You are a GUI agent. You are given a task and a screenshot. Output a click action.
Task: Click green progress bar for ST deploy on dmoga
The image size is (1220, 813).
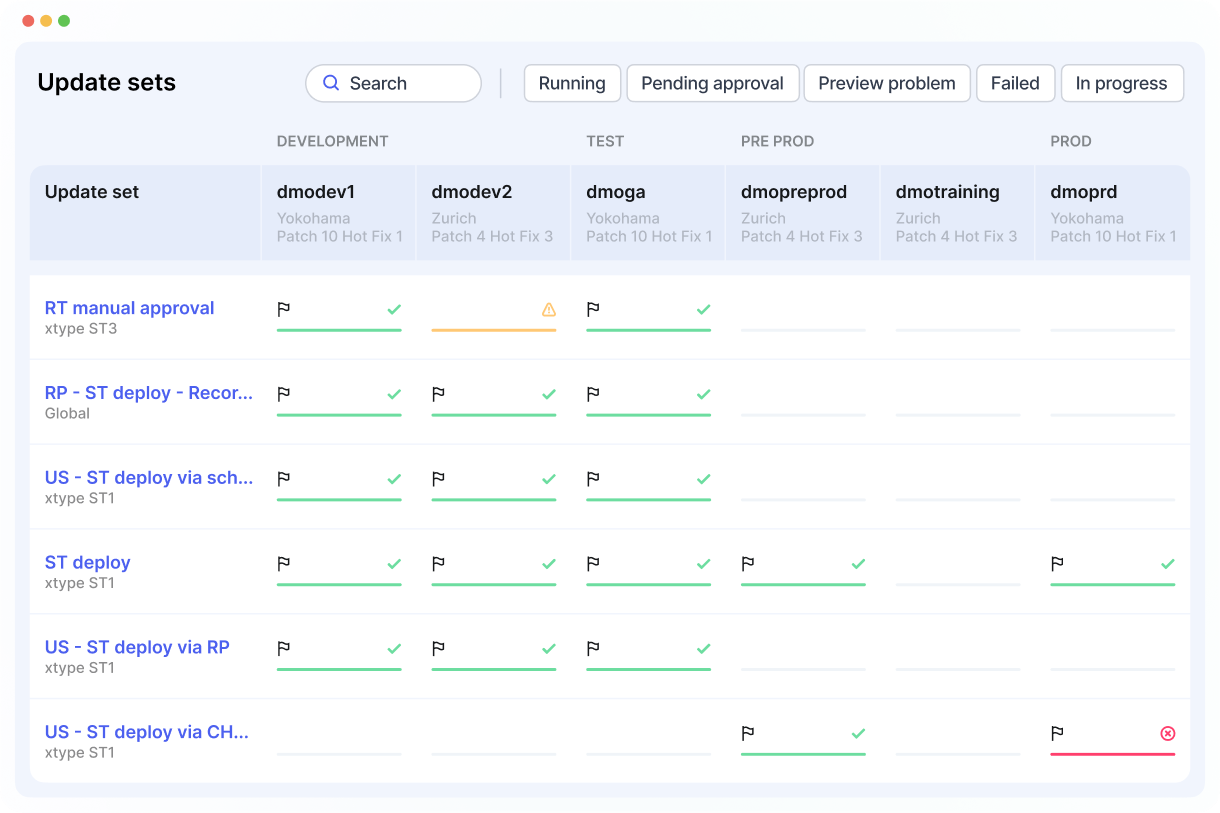pos(648,584)
